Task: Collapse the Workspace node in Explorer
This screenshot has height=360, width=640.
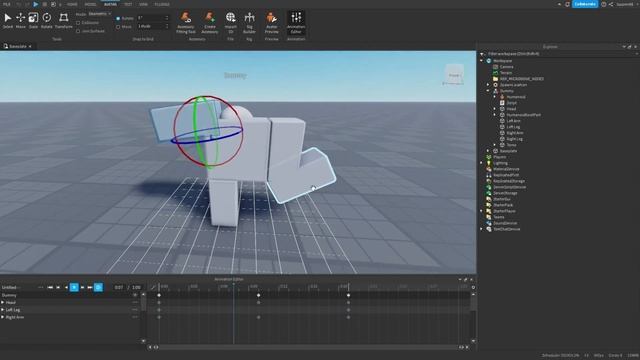Action: point(482,61)
